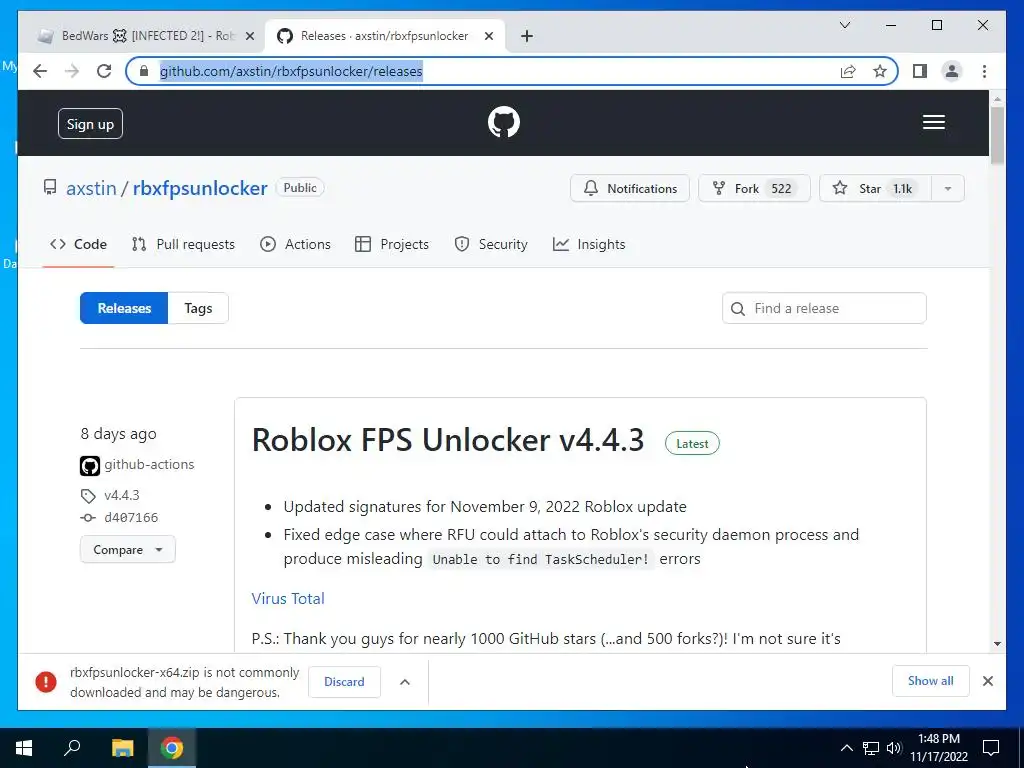Star the repository
Screen dimensions: 1024x768
pos(875,189)
